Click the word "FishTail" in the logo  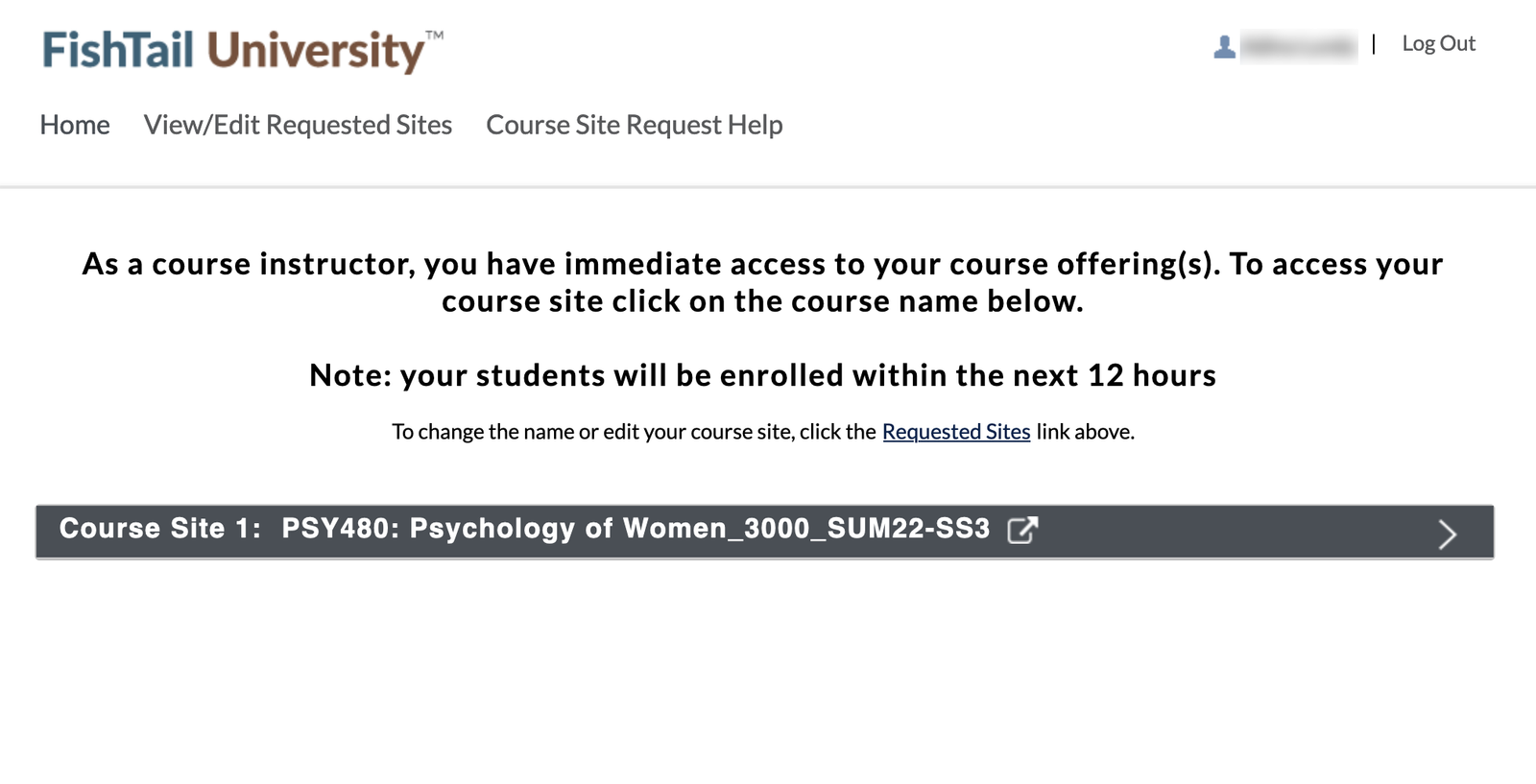(x=118, y=51)
